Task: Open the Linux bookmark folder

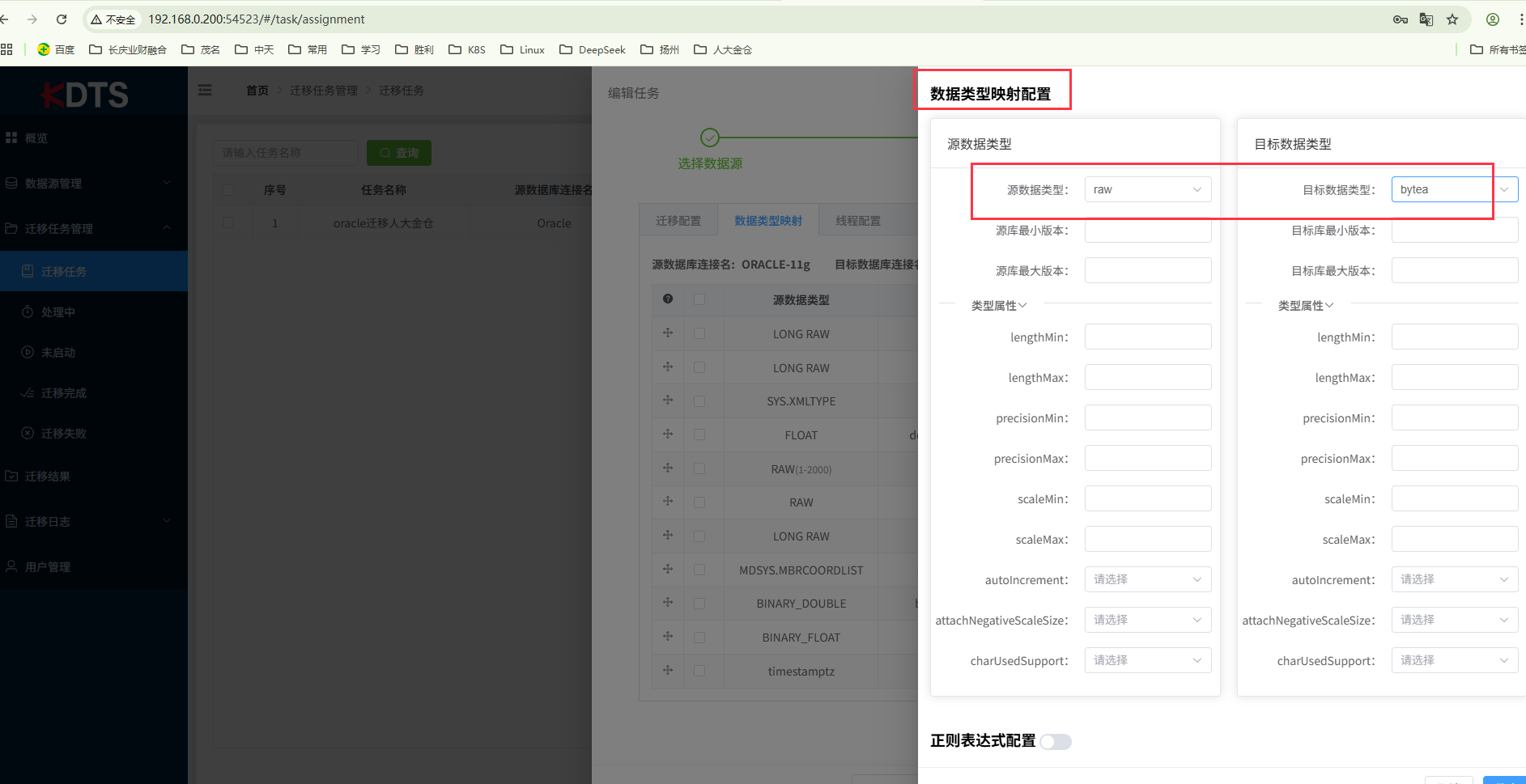Action: (x=522, y=49)
